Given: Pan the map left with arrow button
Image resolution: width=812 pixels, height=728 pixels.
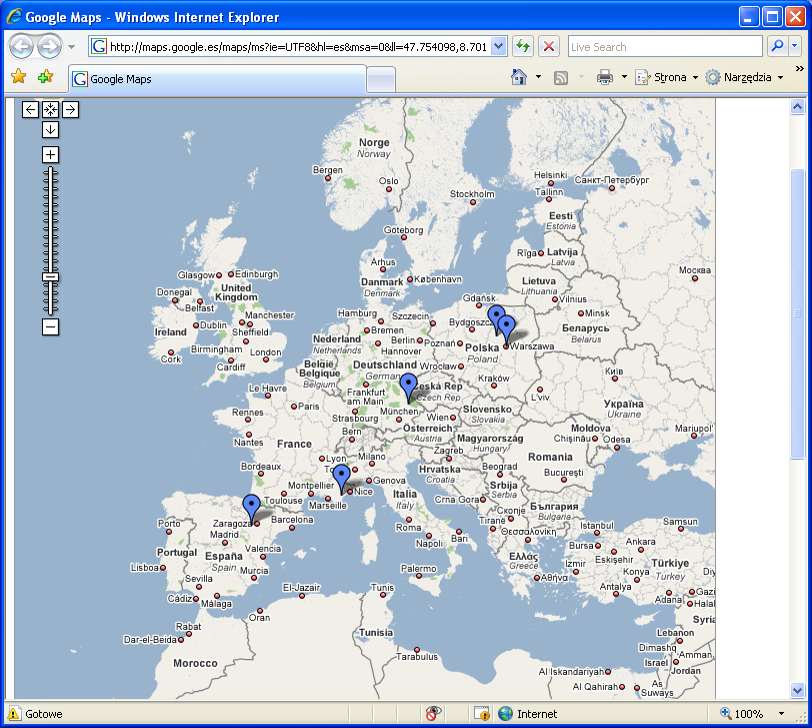Looking at the screenshot, I should 30,110.
